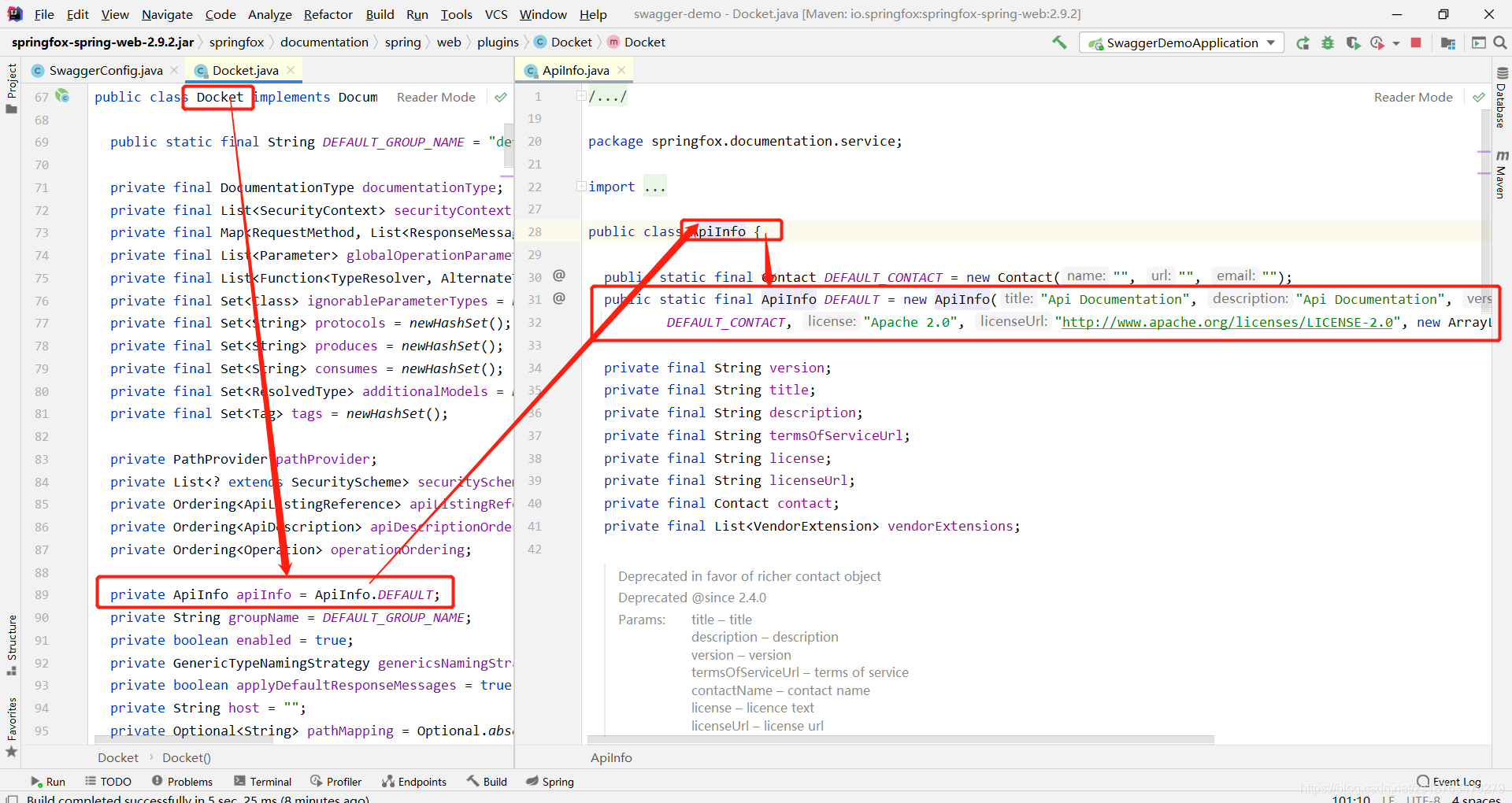Click the profiler run icon

(x=1377, y=43)
